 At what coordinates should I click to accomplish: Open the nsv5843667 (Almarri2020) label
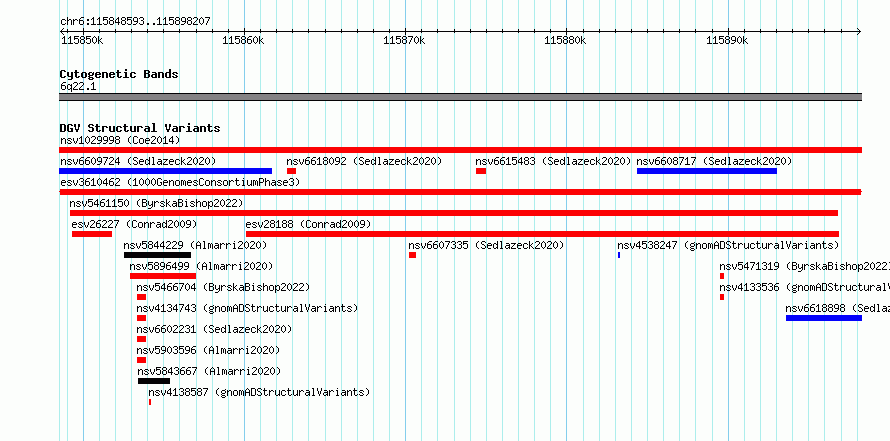tap(209, 371)
